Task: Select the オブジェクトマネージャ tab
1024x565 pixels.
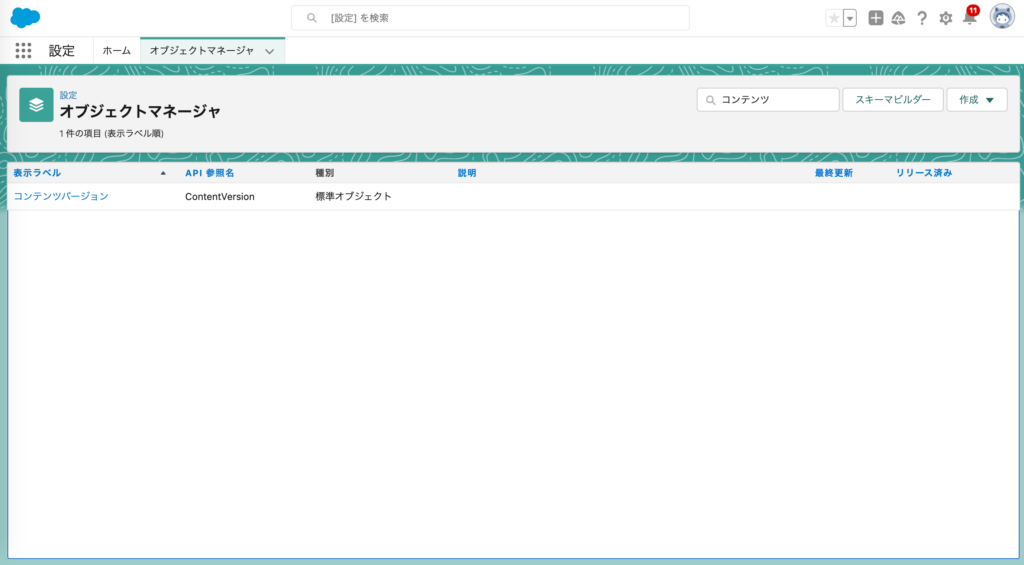Action: [201, 50]
